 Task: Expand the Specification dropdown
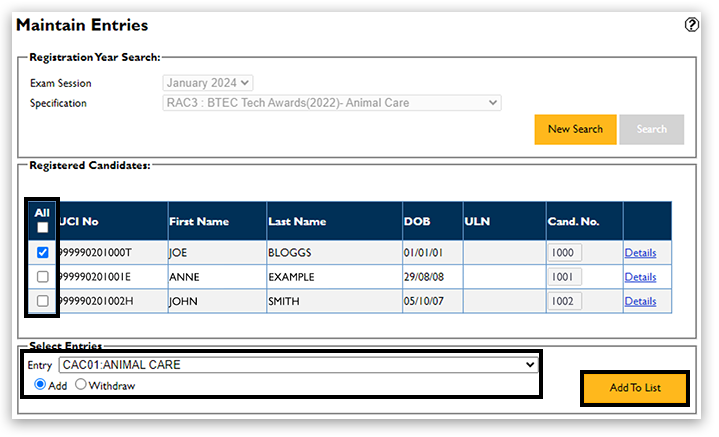(332, 103)
